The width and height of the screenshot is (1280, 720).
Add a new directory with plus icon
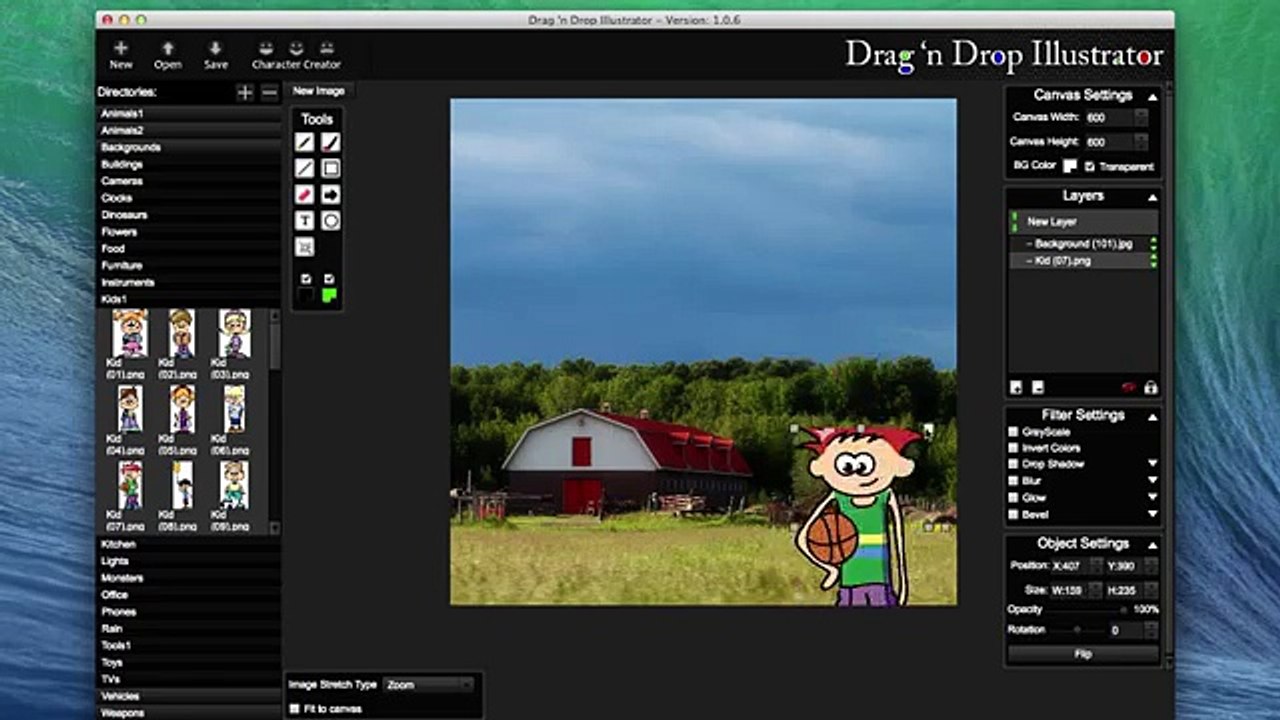[x=245, y=93]
